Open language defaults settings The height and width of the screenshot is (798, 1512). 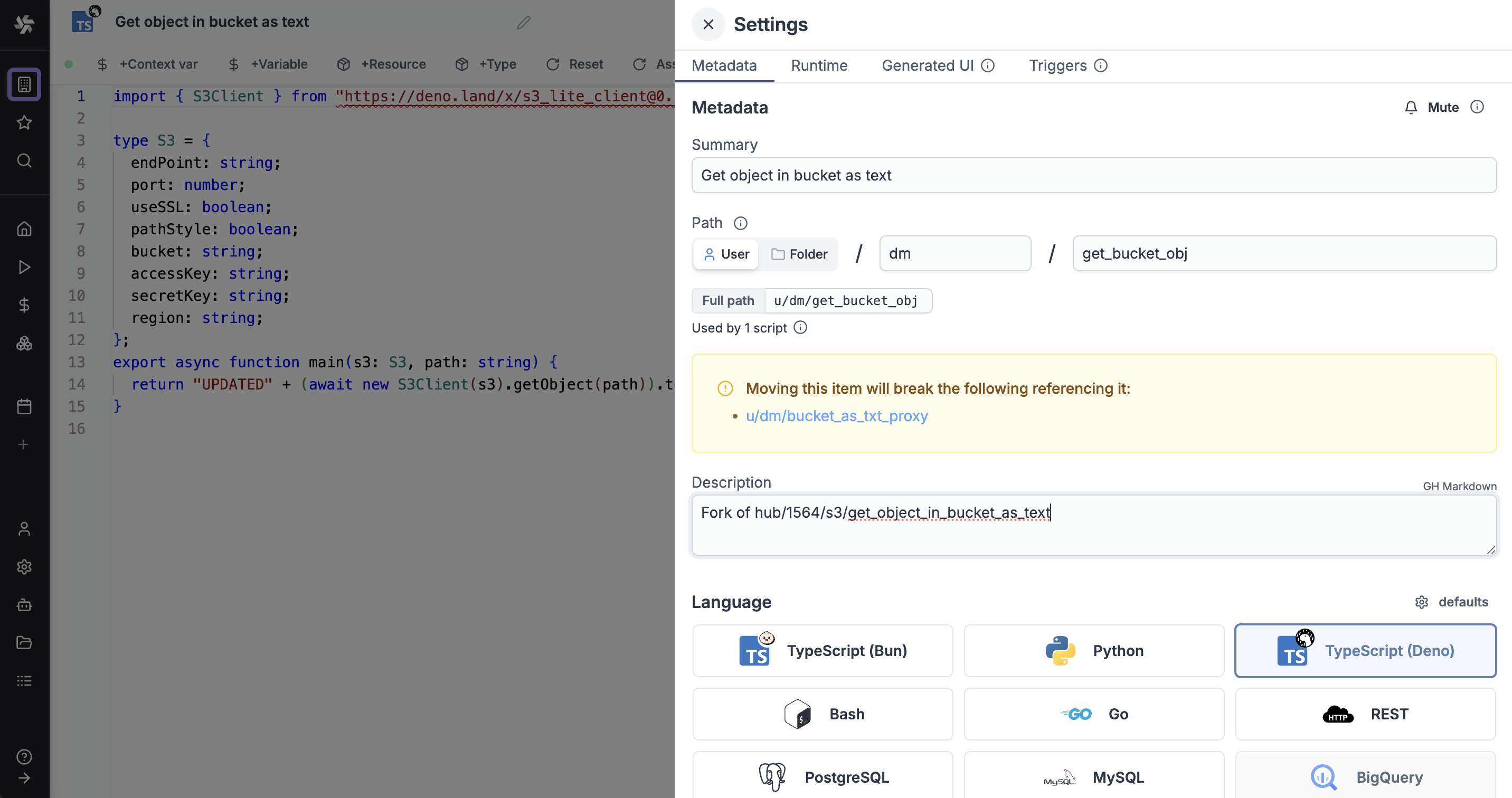1451,602
